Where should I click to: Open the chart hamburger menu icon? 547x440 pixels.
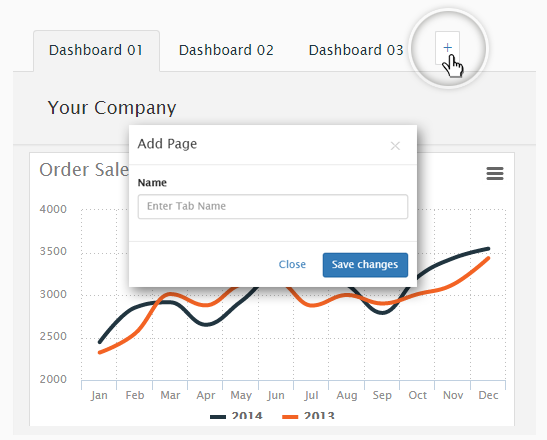495,173
